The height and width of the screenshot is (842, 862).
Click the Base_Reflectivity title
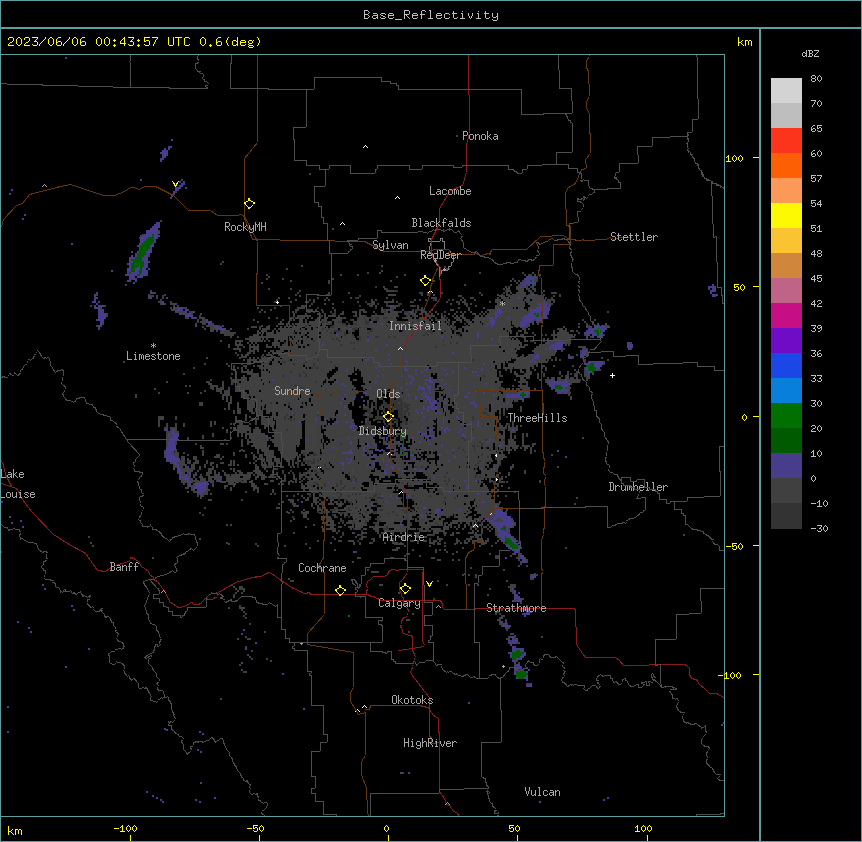coord(431,15)
